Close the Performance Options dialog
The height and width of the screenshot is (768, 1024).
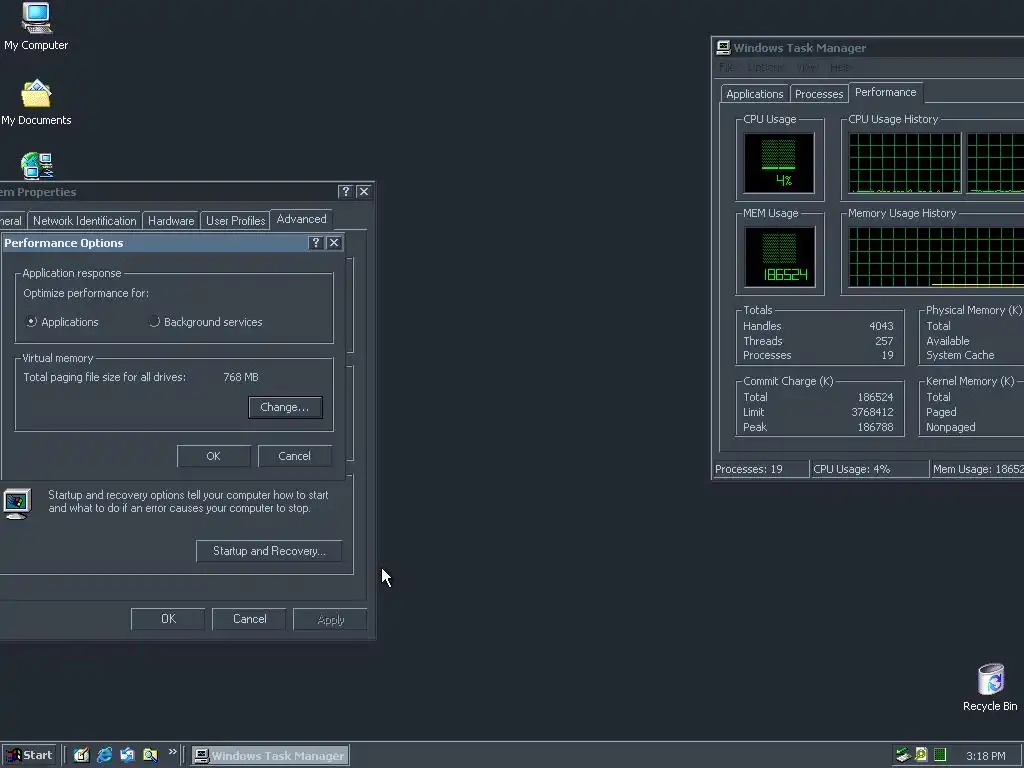pyautogui.click(x=334, y=243)
